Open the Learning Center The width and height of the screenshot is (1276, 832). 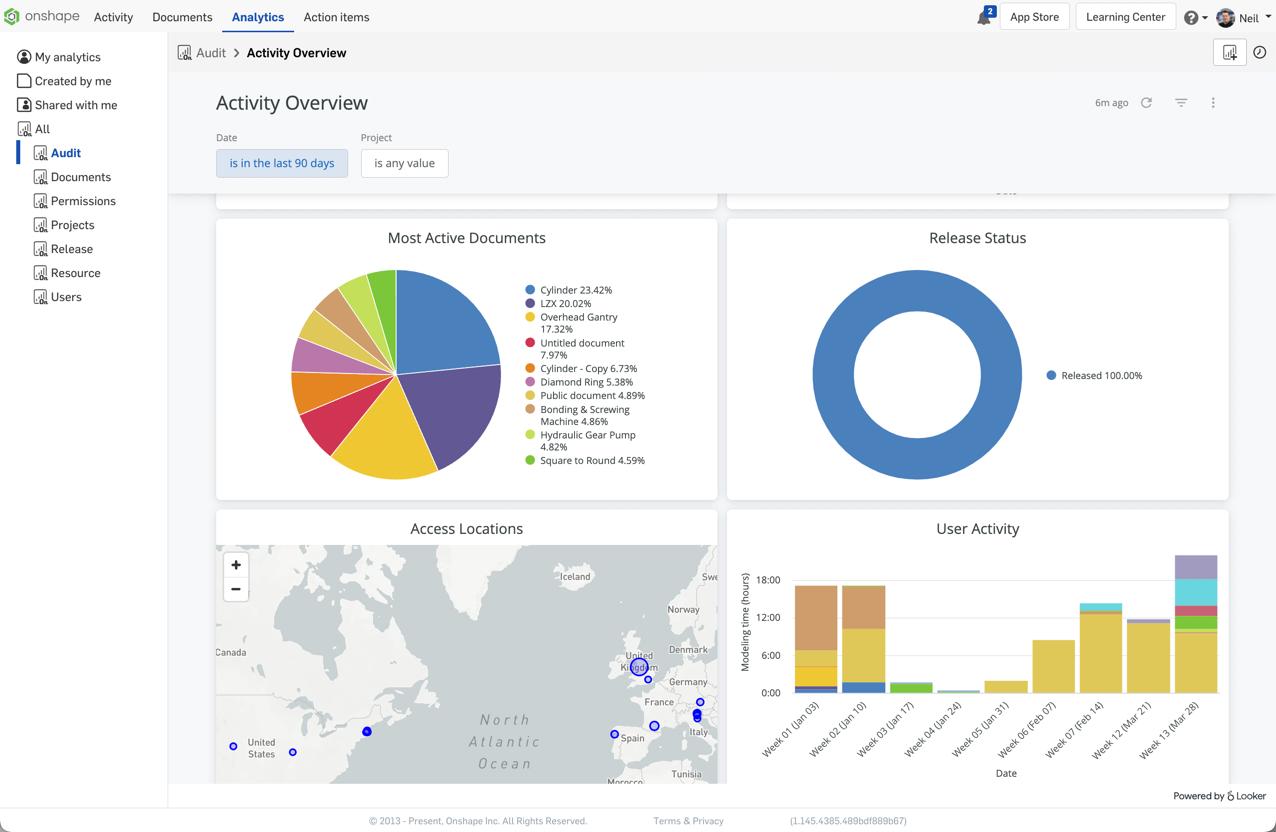pos(1125,17)
